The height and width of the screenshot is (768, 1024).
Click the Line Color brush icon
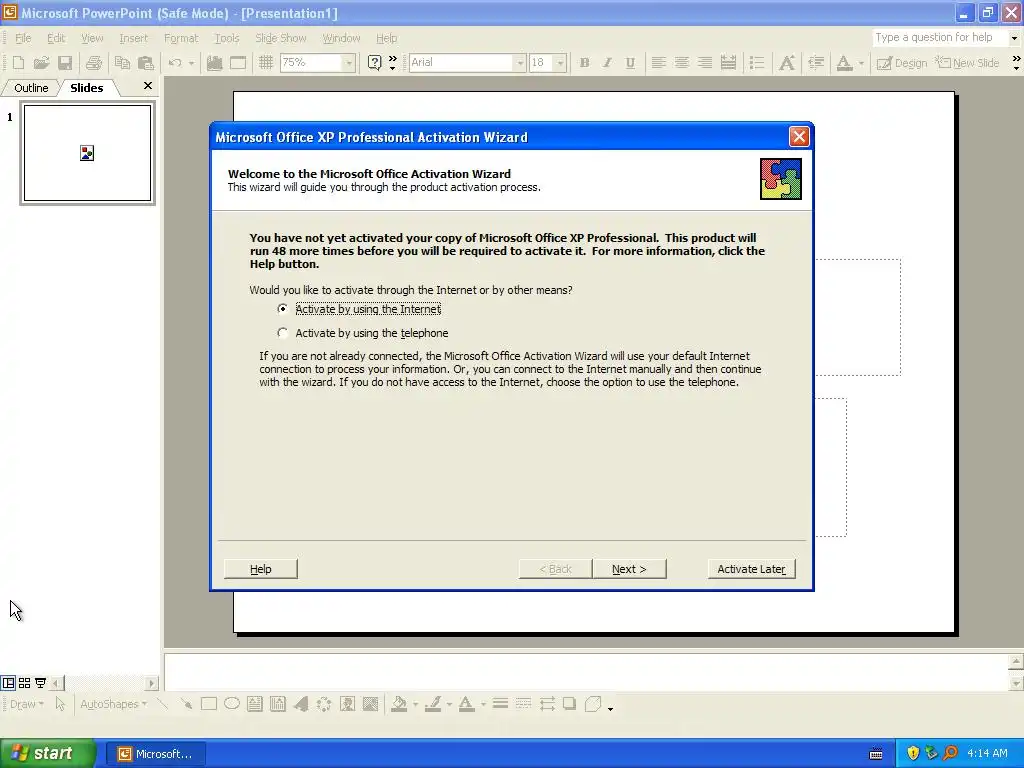coord(433,703)
